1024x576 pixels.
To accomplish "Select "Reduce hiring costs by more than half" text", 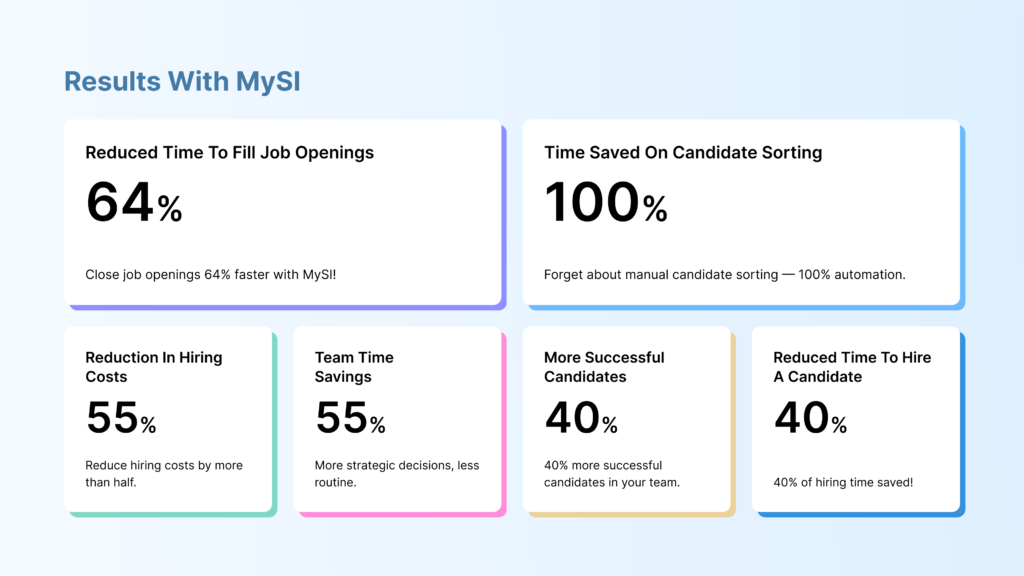I will tap(163, 474).
